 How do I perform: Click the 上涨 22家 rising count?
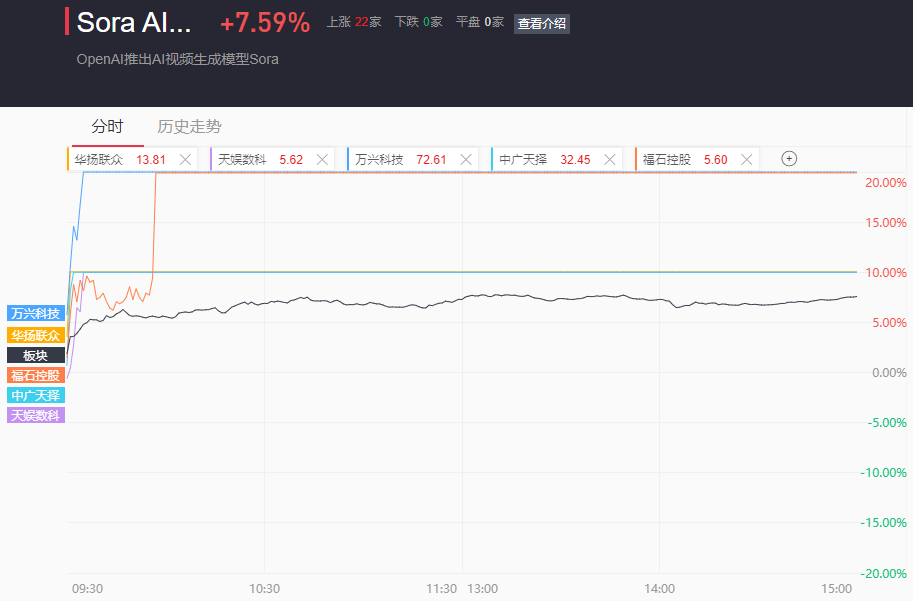tap(353, 22)
